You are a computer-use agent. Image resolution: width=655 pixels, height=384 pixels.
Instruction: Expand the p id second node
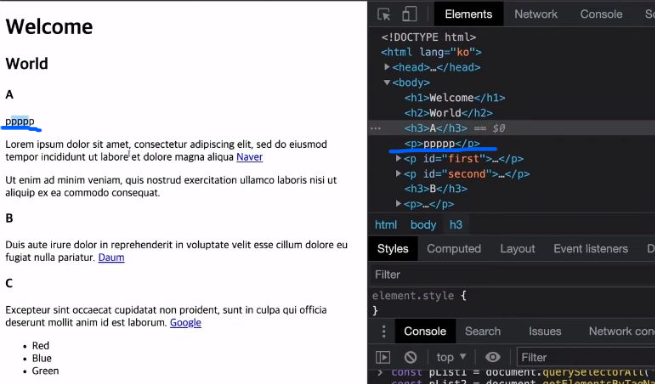coord(398,173)
